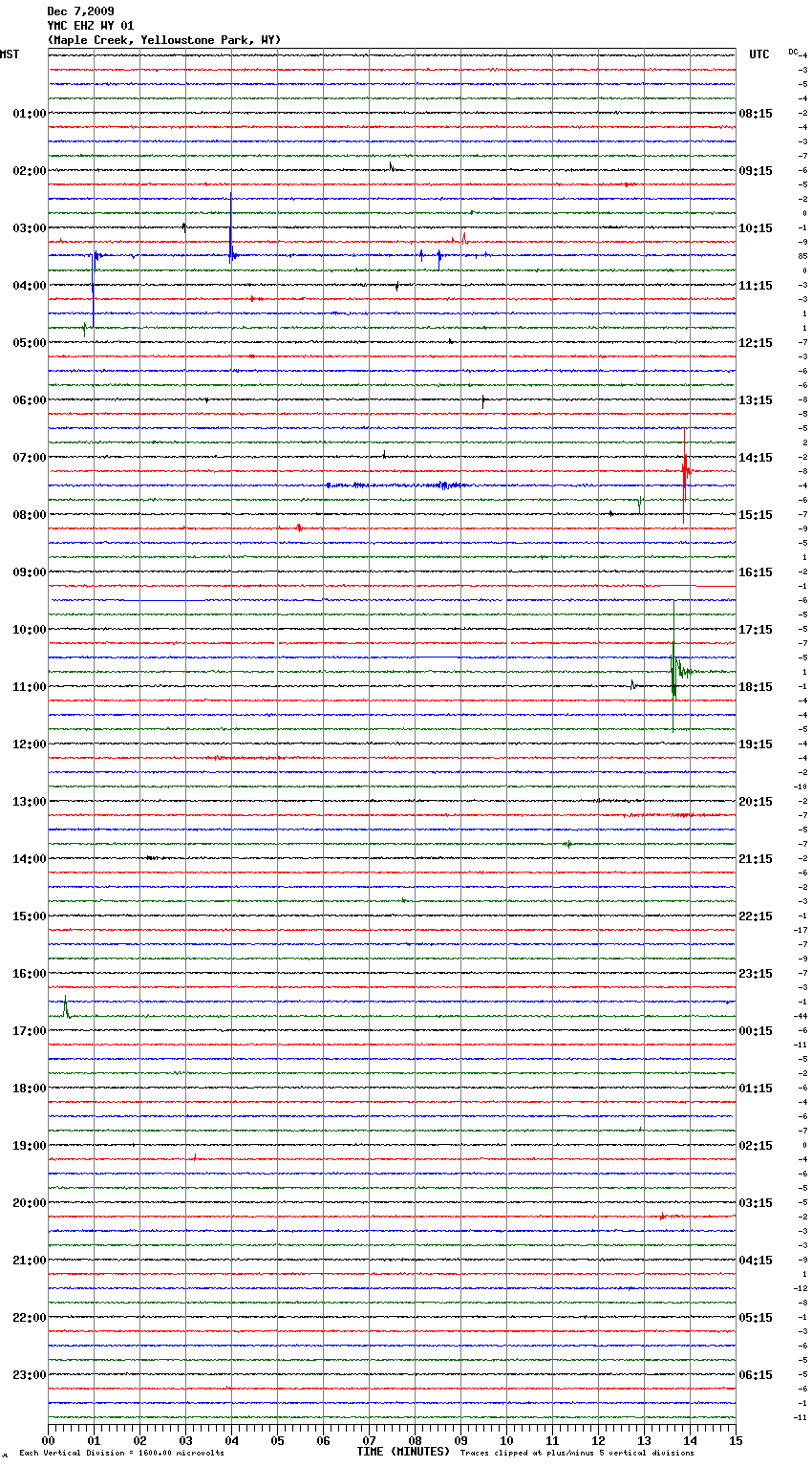
Task: Select the '05:00' MST time label
Action: point(30,343)
